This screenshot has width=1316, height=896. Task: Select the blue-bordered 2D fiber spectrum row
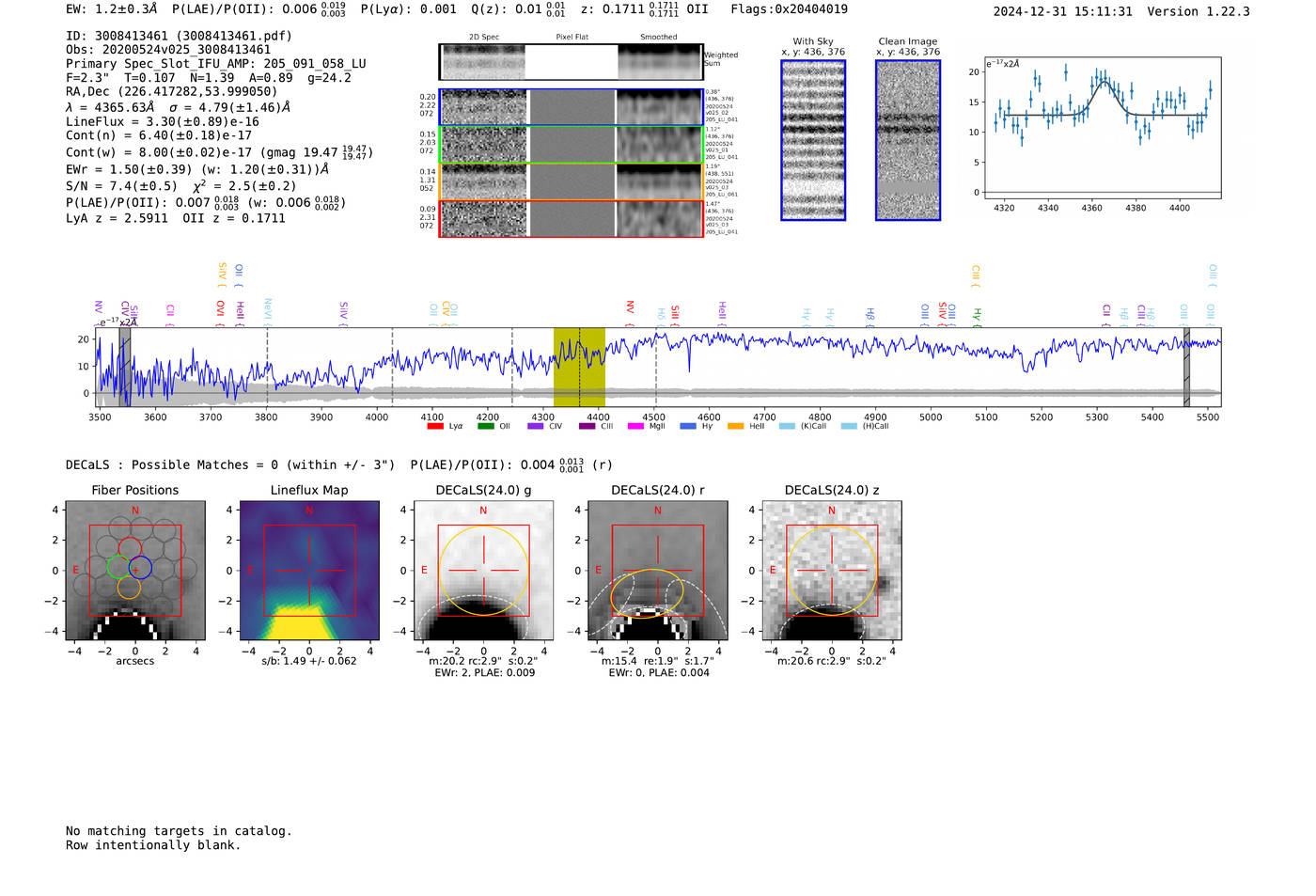(572, 107)
